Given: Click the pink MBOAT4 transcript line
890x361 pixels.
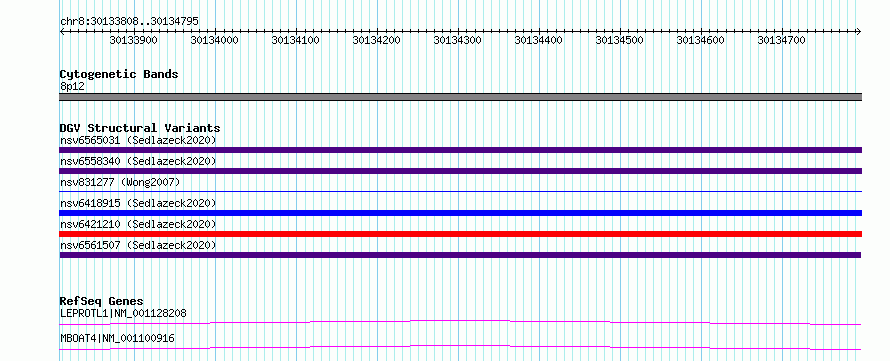Looking at the screenshot, I should (460, 347).
